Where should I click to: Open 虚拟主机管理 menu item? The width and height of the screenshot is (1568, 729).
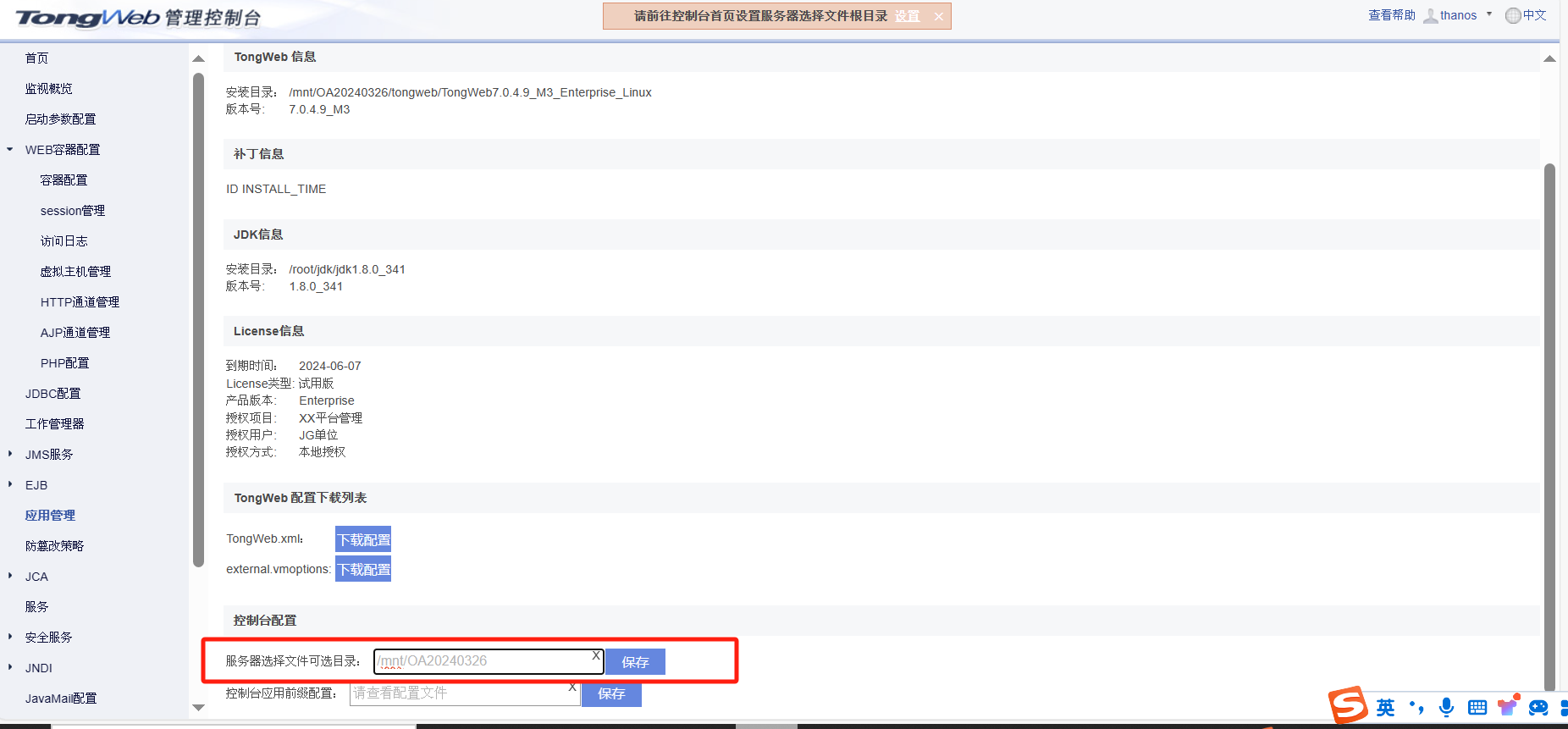pos(75,271)
